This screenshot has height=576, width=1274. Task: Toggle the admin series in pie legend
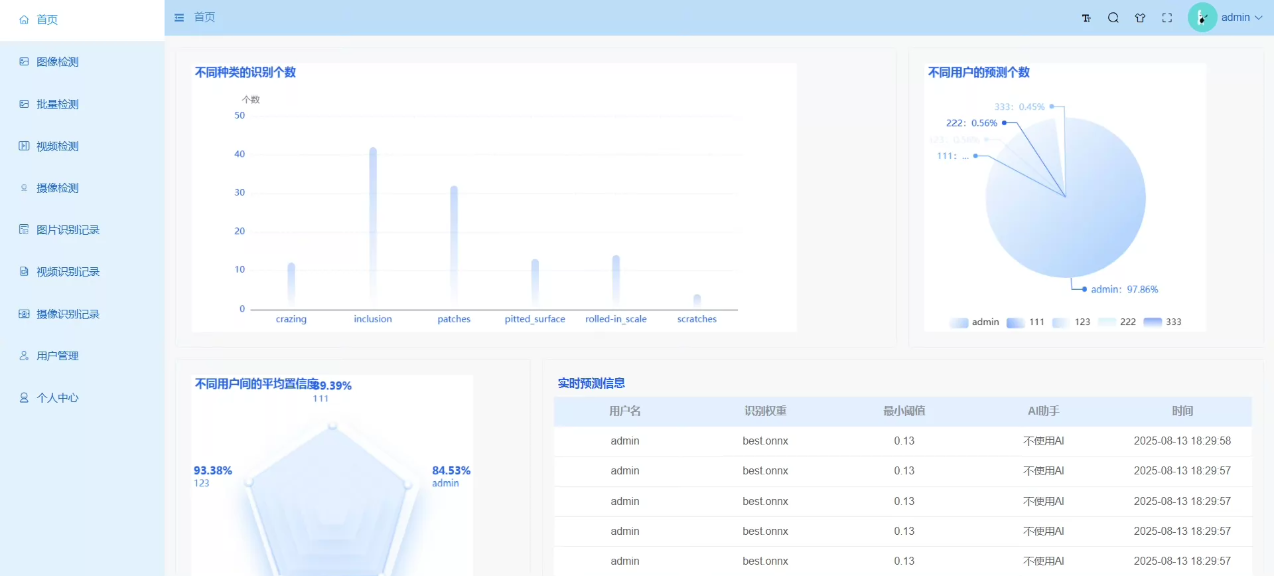(x=975, y=322)
